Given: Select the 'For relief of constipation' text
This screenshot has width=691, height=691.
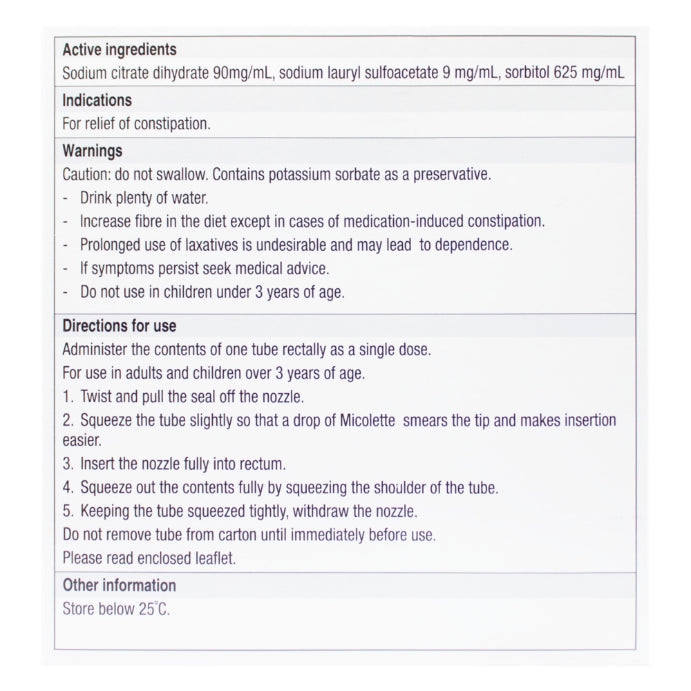Looking at the screenshot, I should tap(136, 125).
